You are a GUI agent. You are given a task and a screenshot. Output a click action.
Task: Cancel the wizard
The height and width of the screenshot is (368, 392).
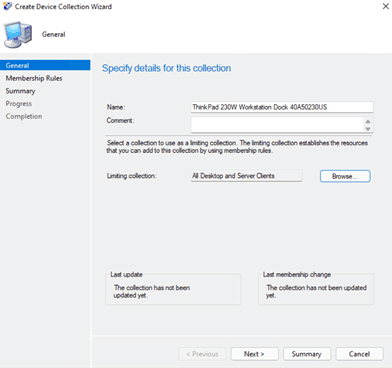(x=359, y=354)
